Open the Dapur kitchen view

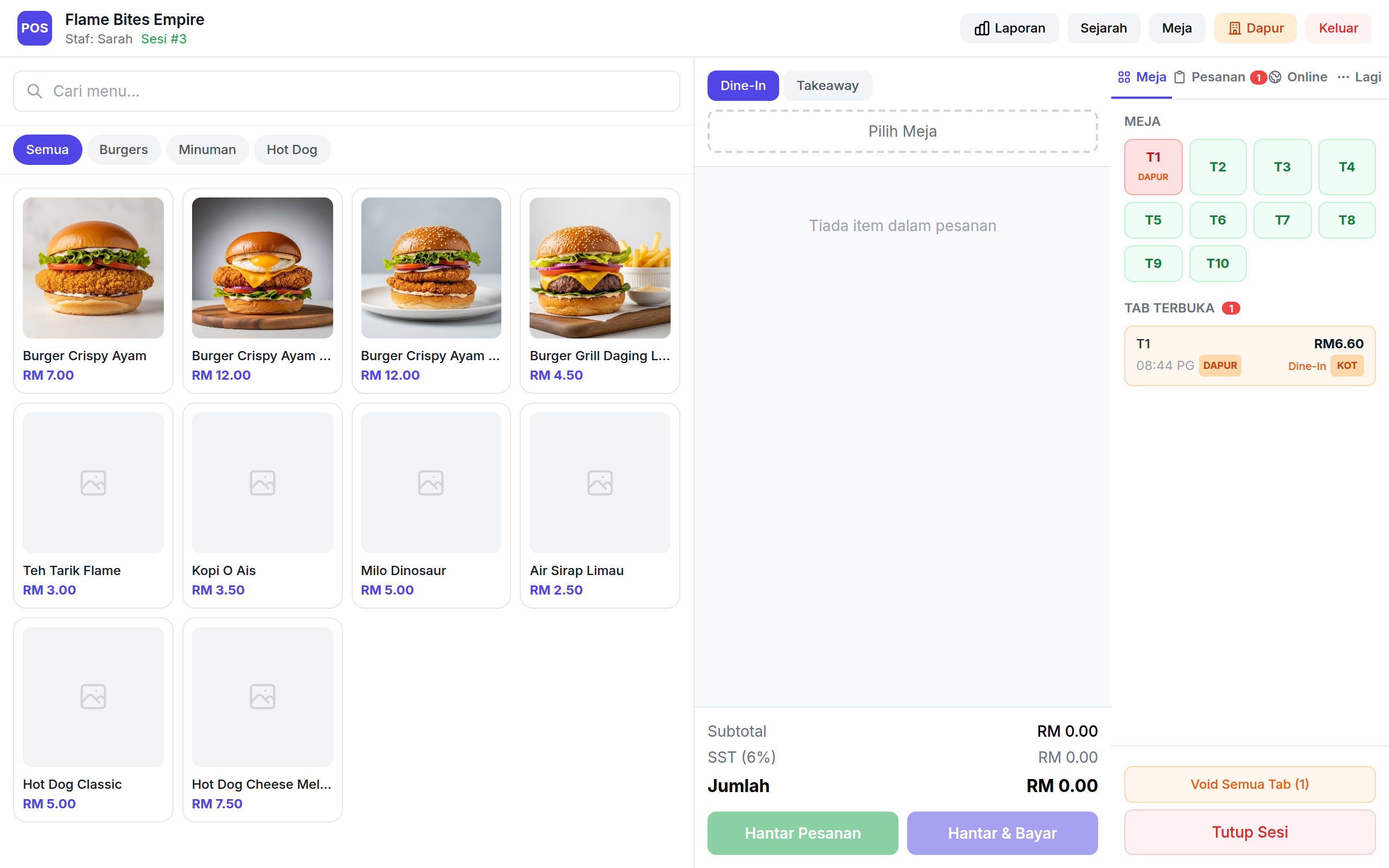(x=1254, y=28)
